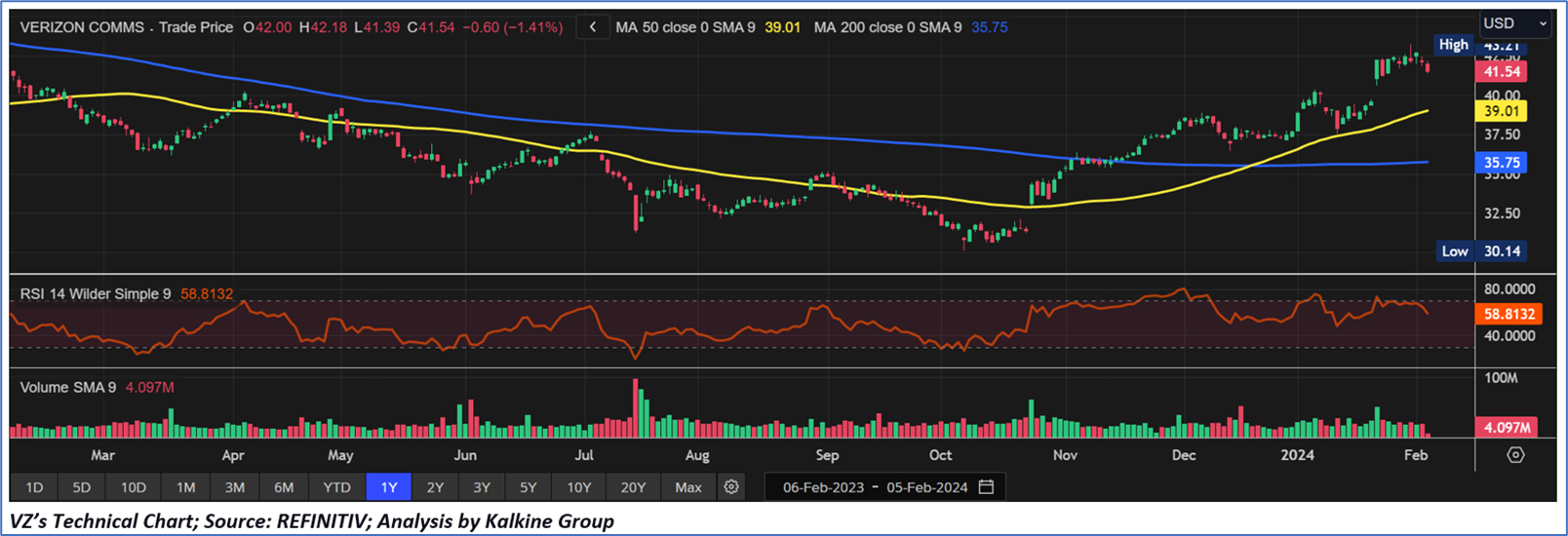Select the 5Y time range
The image size is (1568, 536).
pyautogui.click(x=528, y=487)
